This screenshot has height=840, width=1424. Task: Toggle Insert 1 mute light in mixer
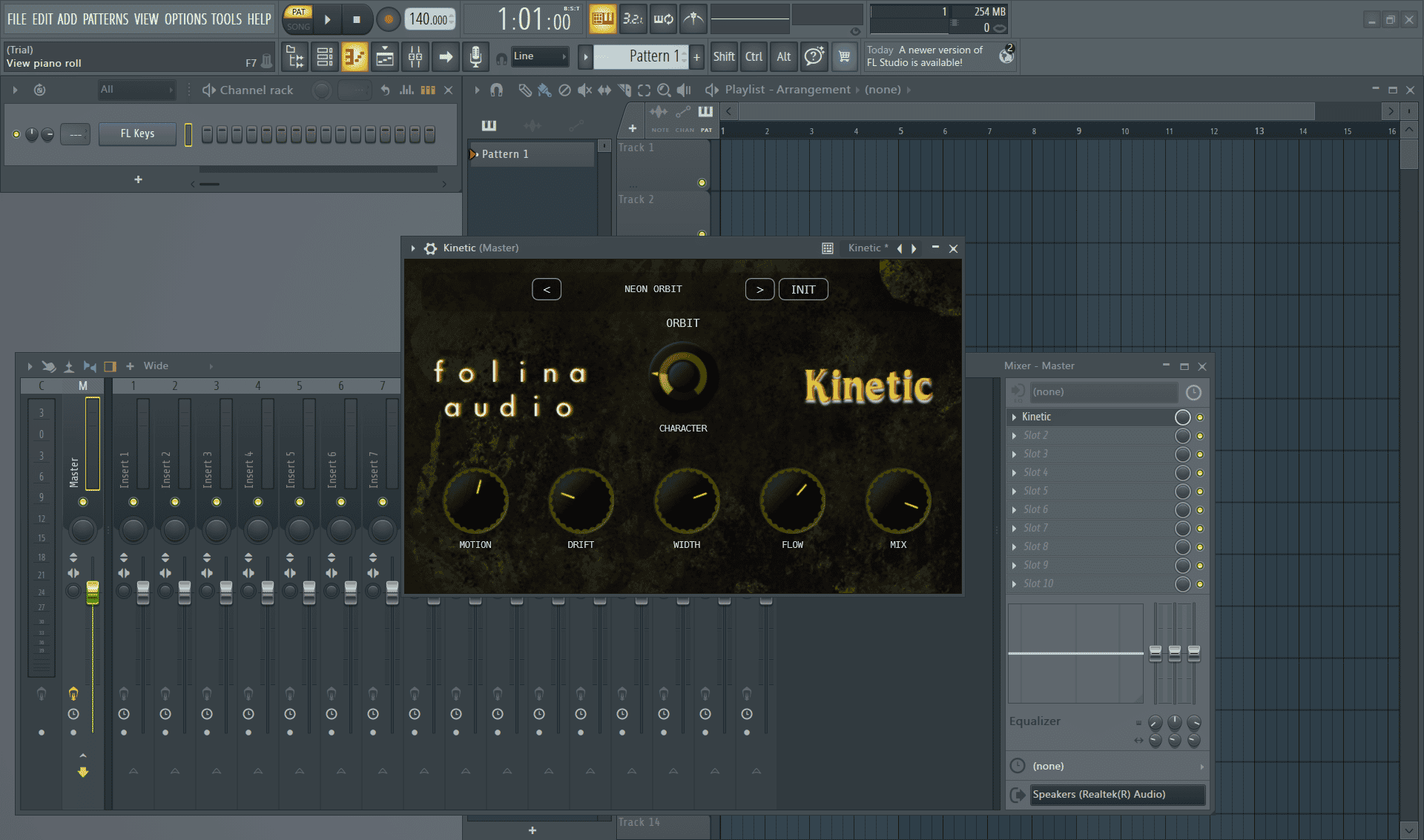pyautogui.click(x=133, y=502)
